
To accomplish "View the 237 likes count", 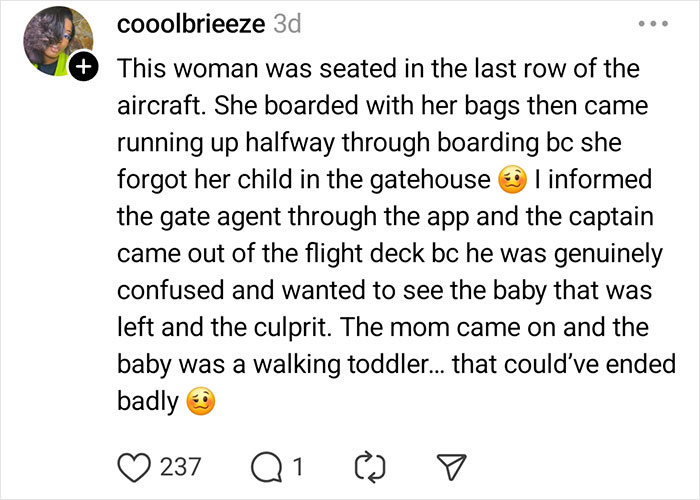I will [181, 466].
